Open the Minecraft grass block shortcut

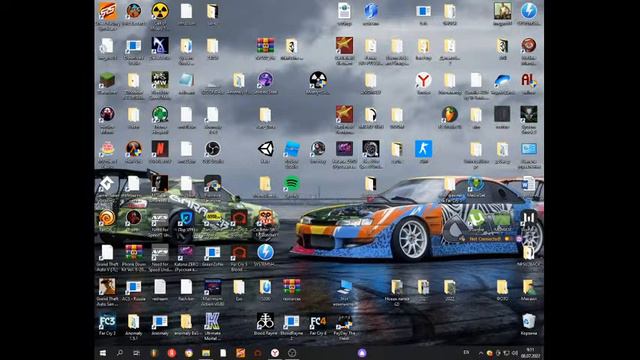point(107,80)
